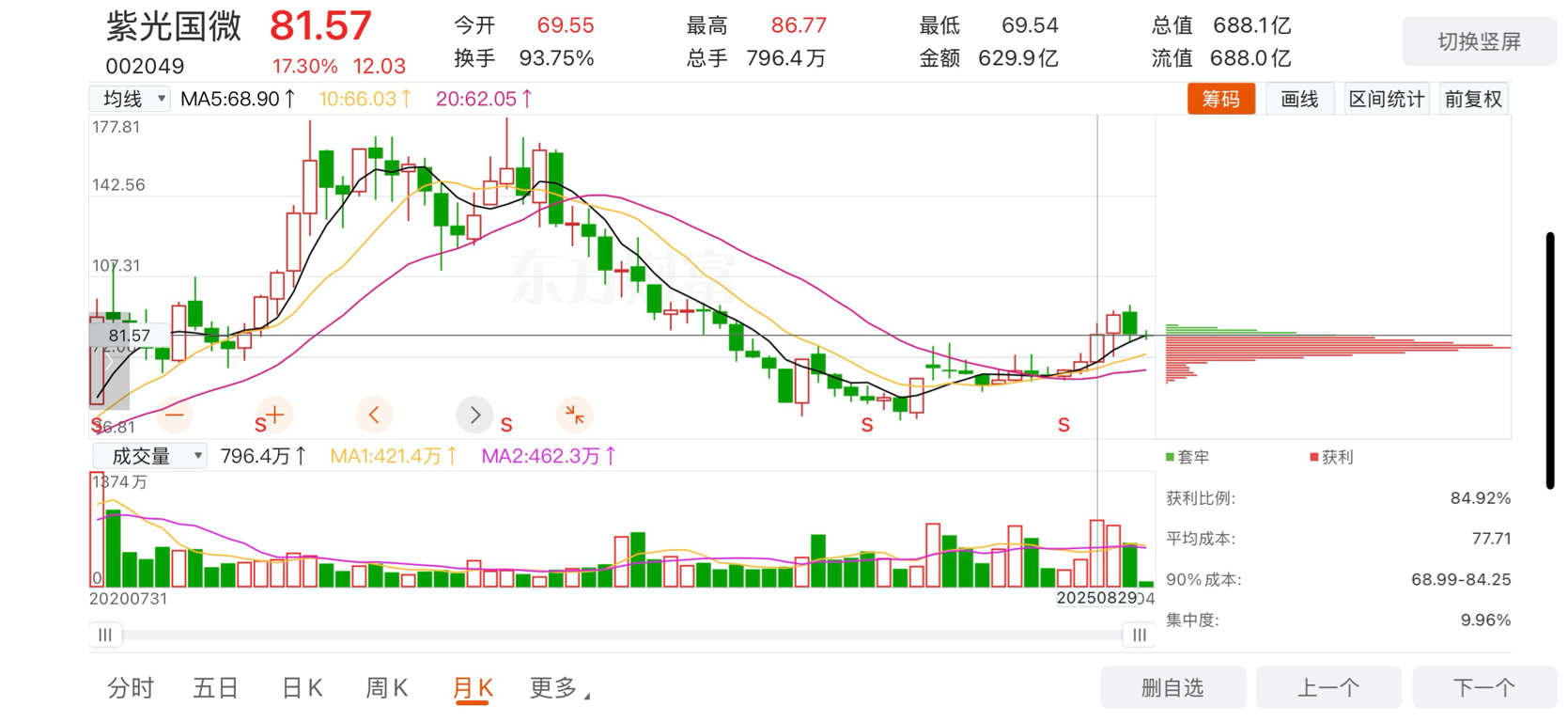Click the right slider handle below the chart
This screenshot has height=722, width=1568.
[1139, 635]
